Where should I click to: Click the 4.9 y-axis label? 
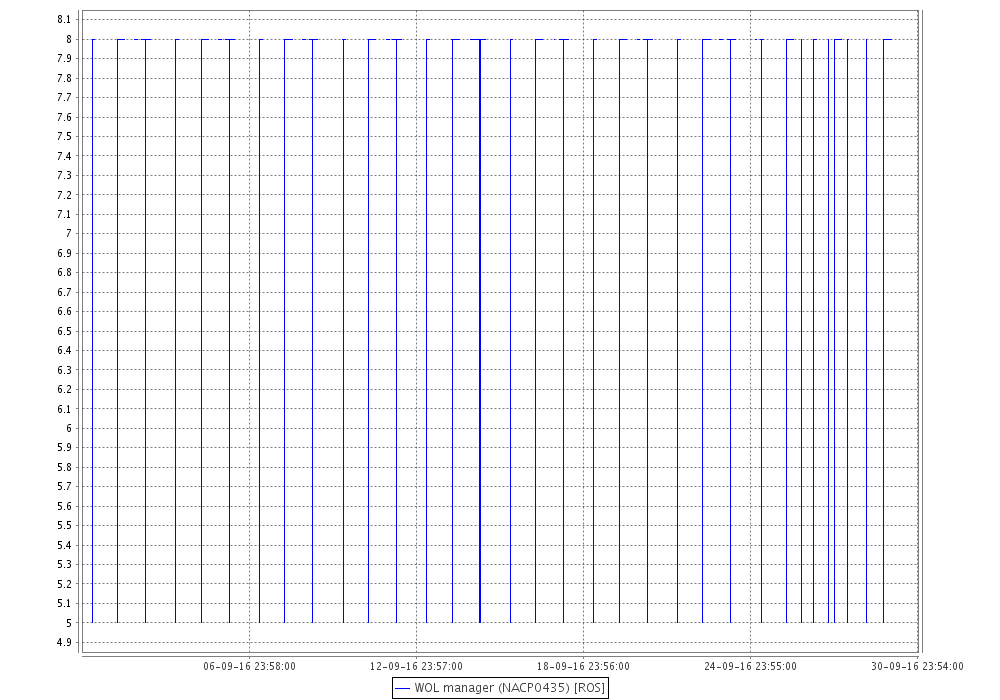click(64, 643)
